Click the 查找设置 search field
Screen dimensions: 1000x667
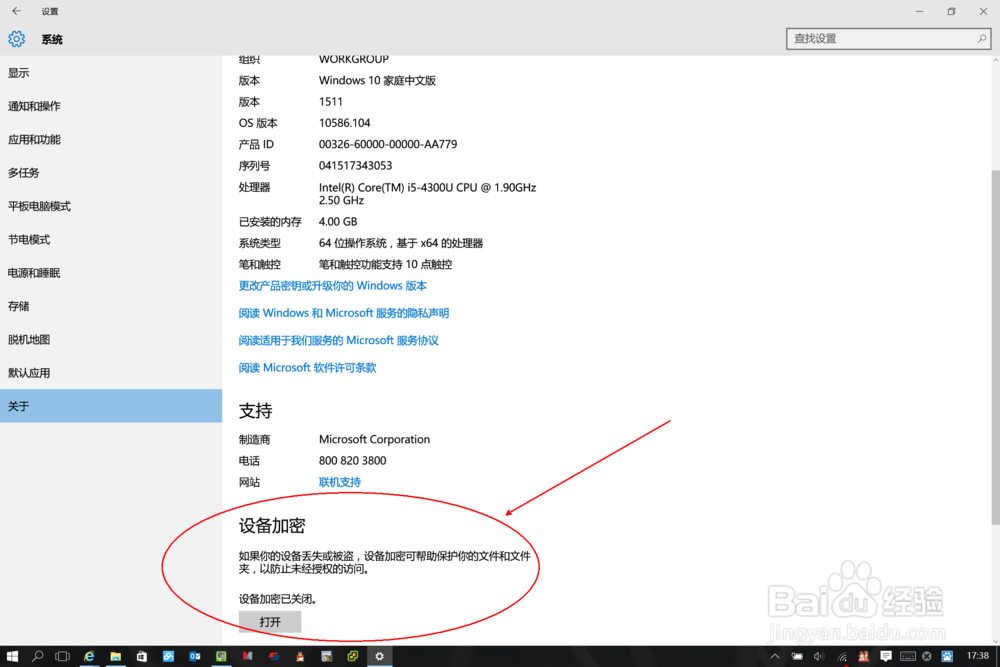point(888,39)
